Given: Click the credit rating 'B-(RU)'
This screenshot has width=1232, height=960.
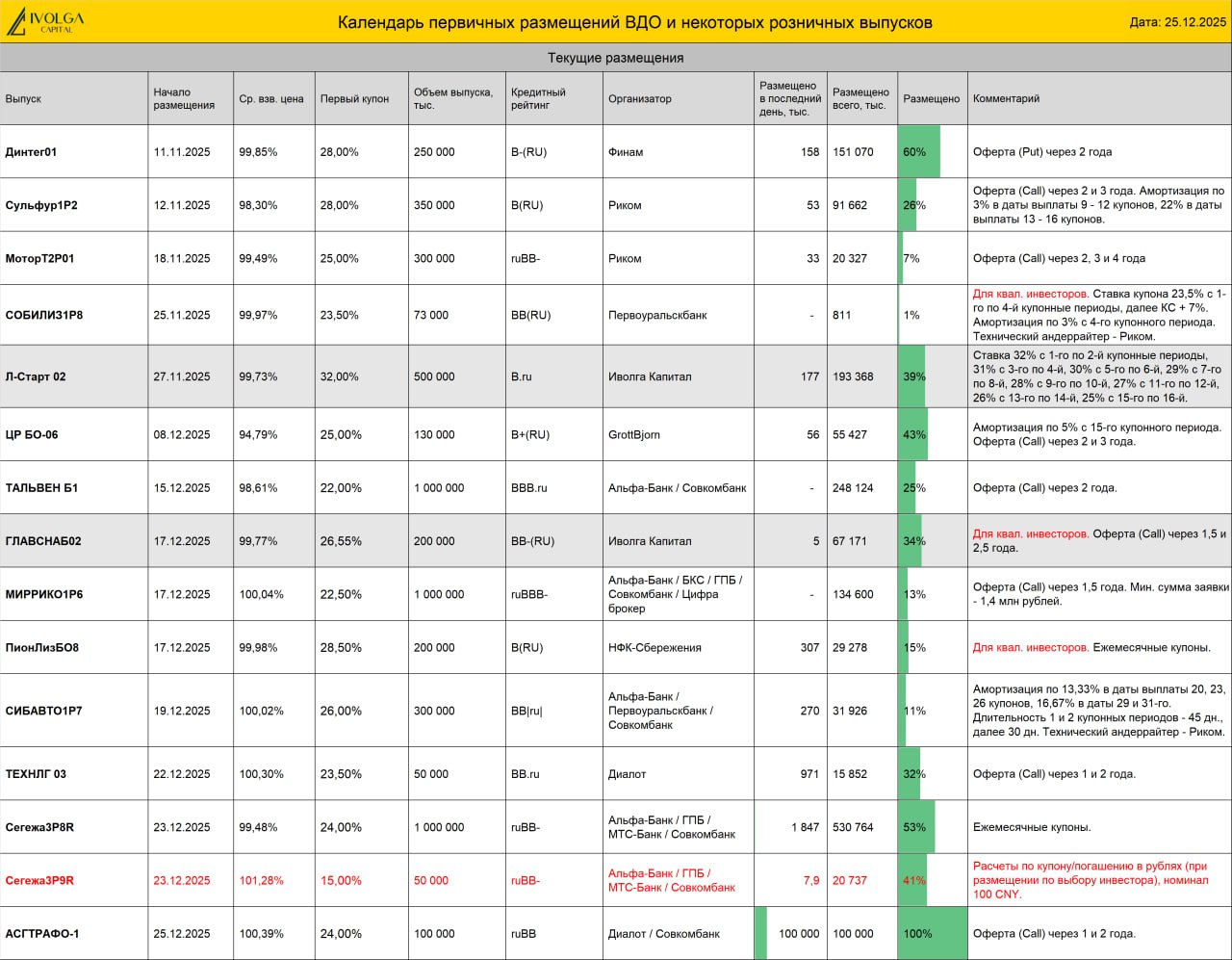Looking at the screenshot, I should click(x=528, y=152).
